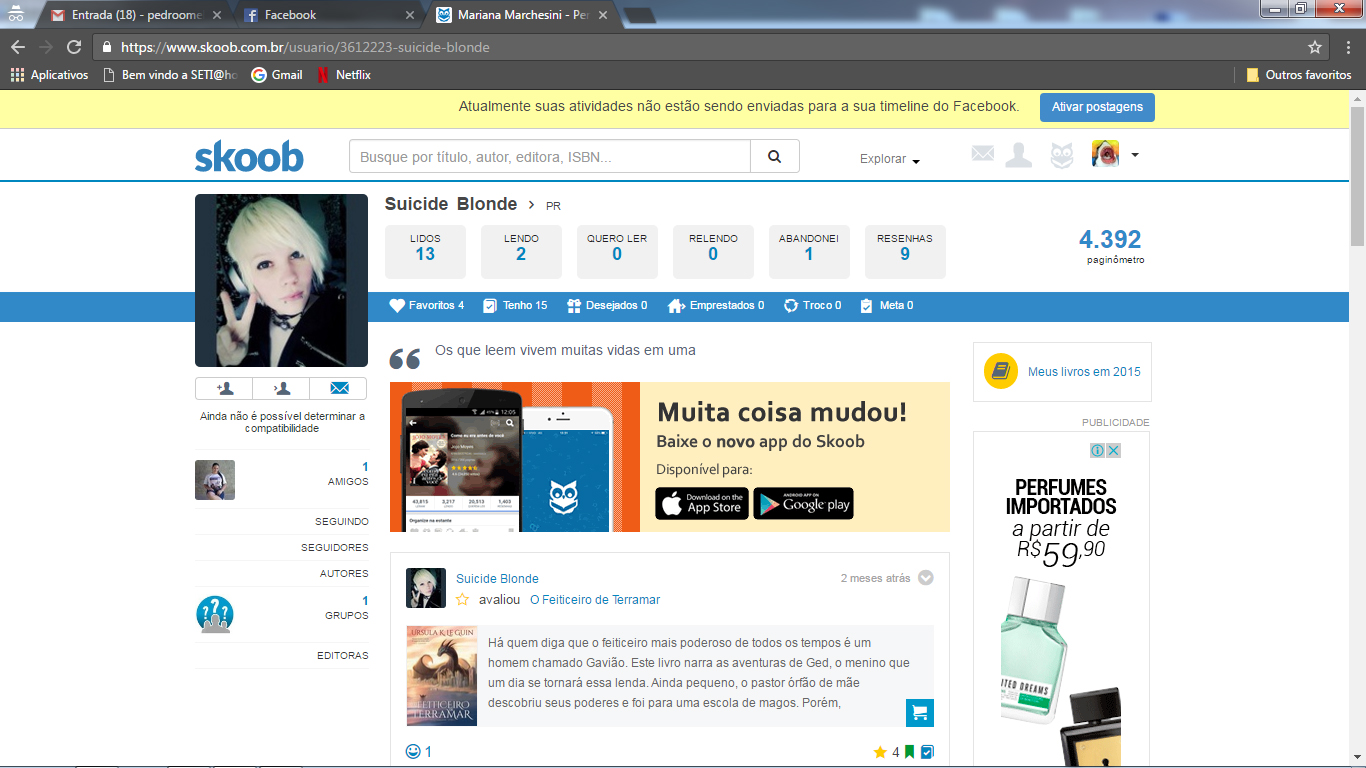Open the Meta 0 clipboard item

[x=886, y=305]
